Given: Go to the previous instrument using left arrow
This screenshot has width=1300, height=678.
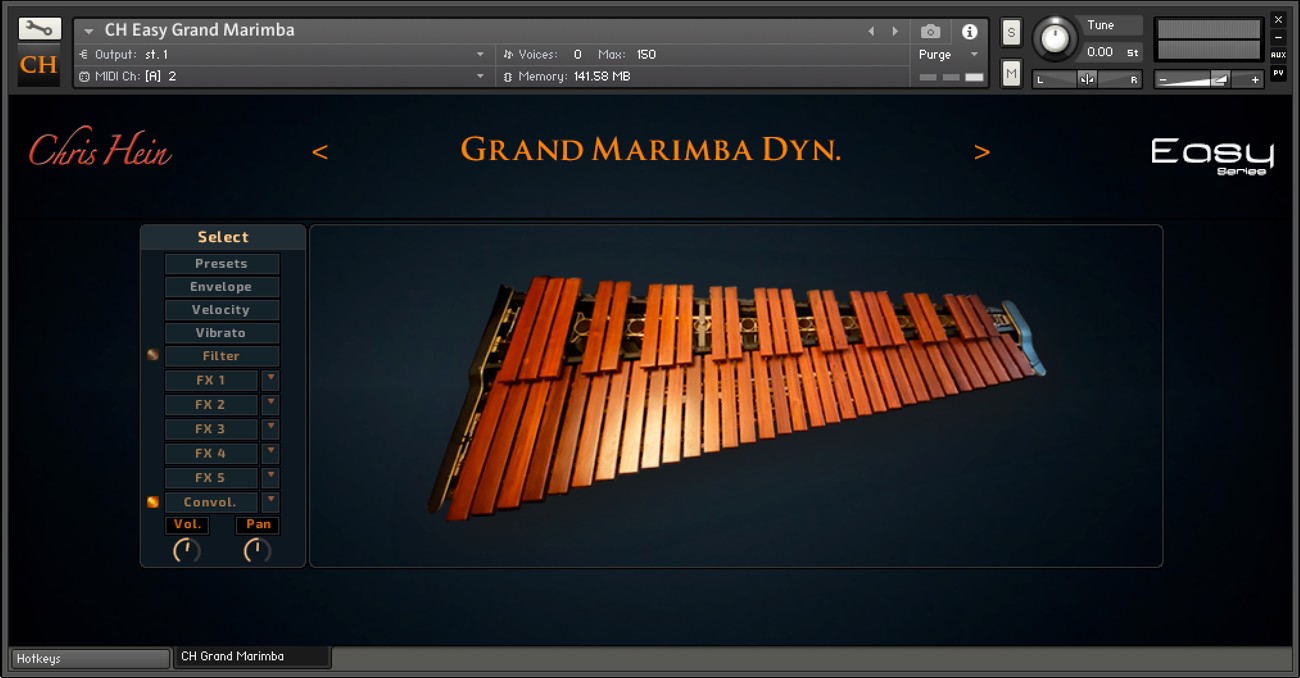Looking at the screenshot, I should [x=871, y=31].
